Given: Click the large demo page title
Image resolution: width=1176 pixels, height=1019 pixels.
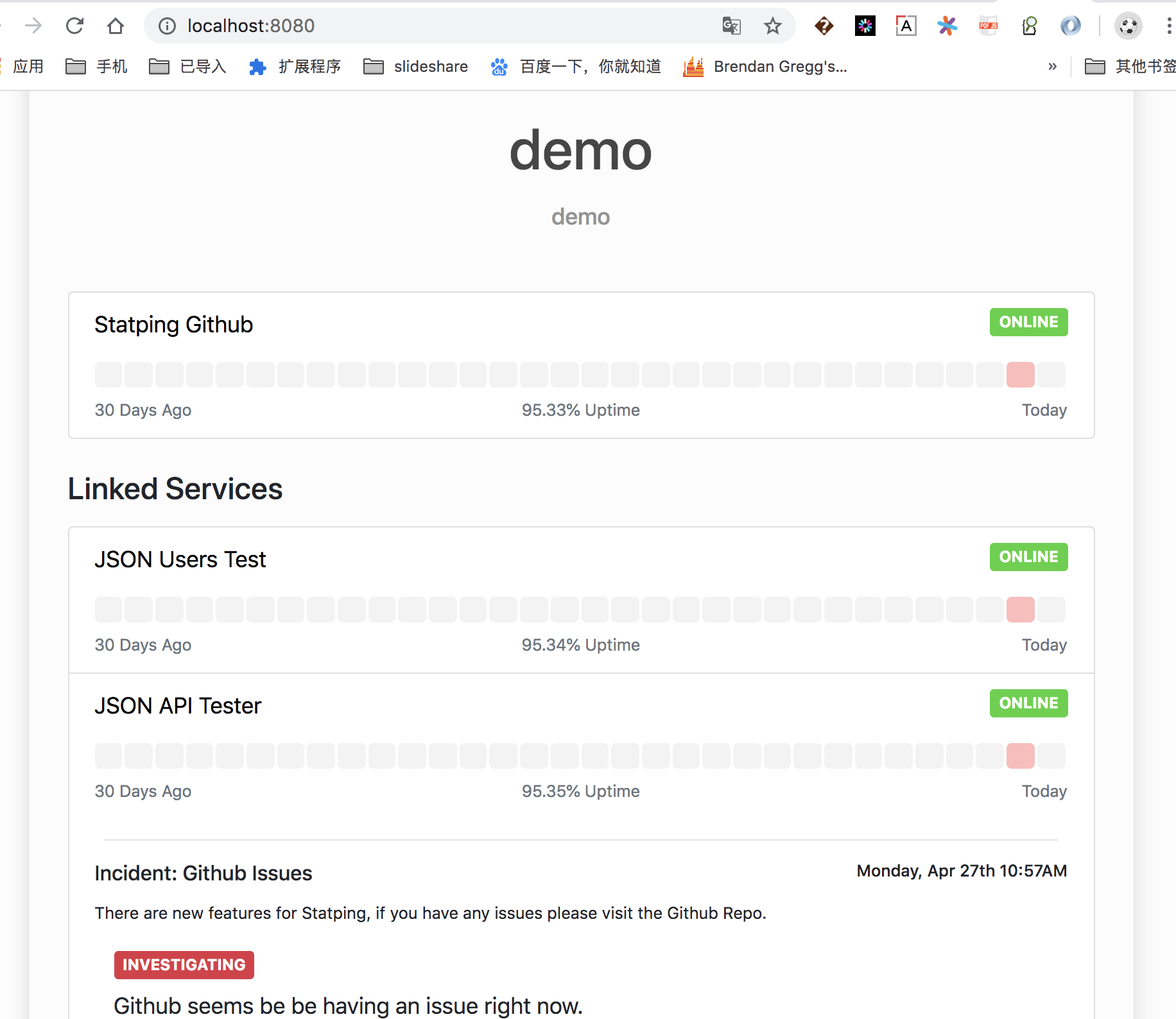Looking at the screenshot, I should [581, 151].
